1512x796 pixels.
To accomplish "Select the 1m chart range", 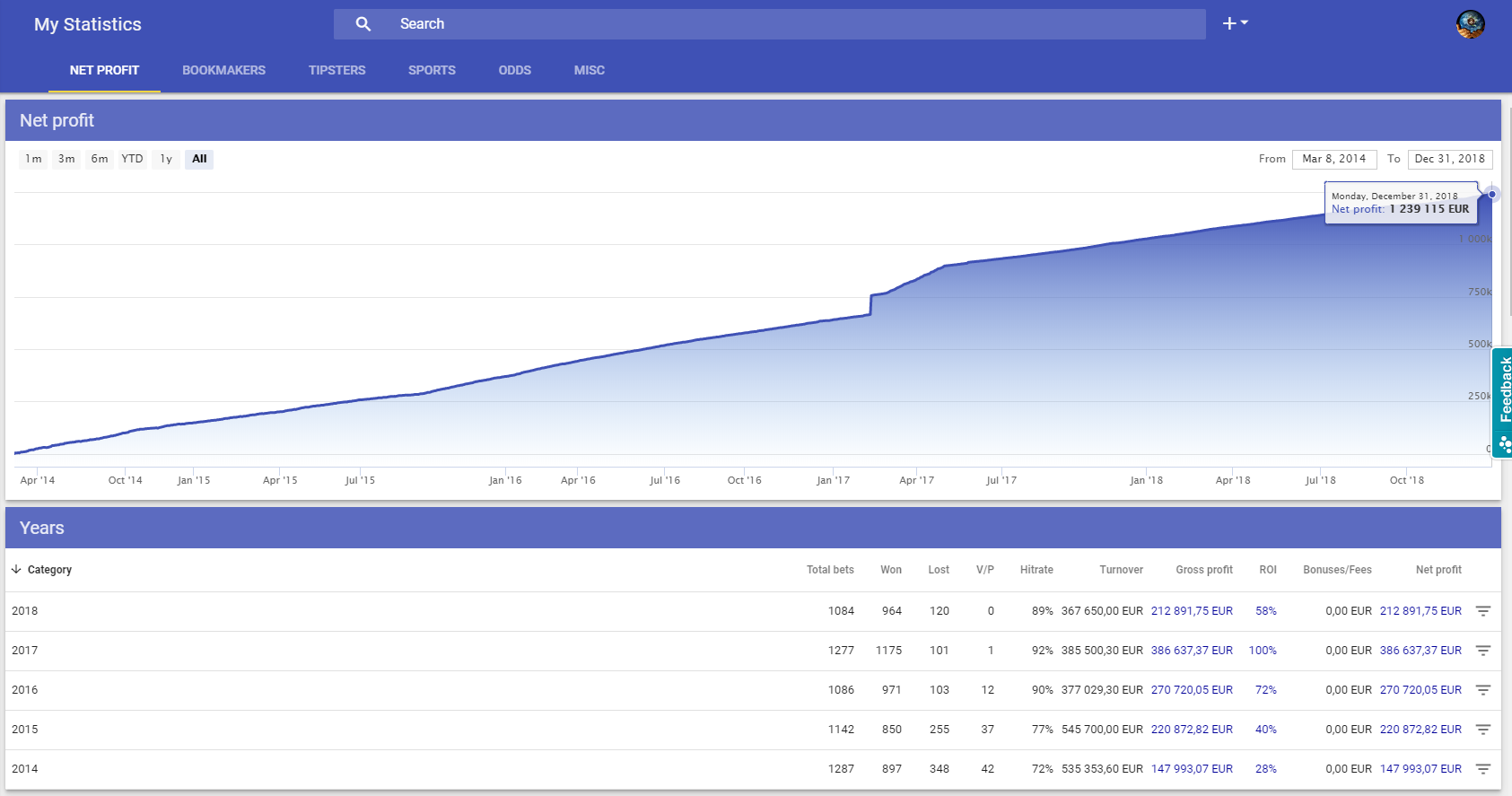I will (33, 159).
